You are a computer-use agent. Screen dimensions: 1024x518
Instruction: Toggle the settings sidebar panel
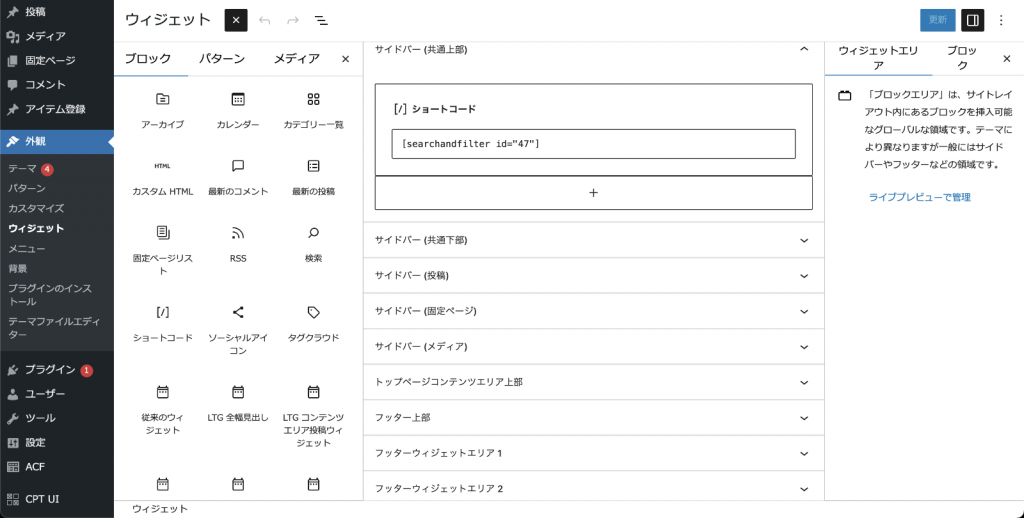tap(971, 20)
